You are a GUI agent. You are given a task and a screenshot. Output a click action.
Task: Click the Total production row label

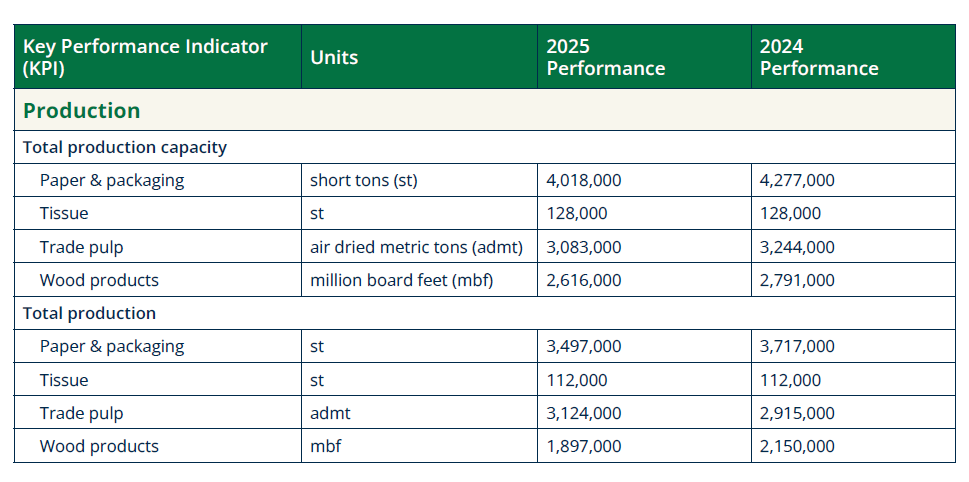pos(89,313)
